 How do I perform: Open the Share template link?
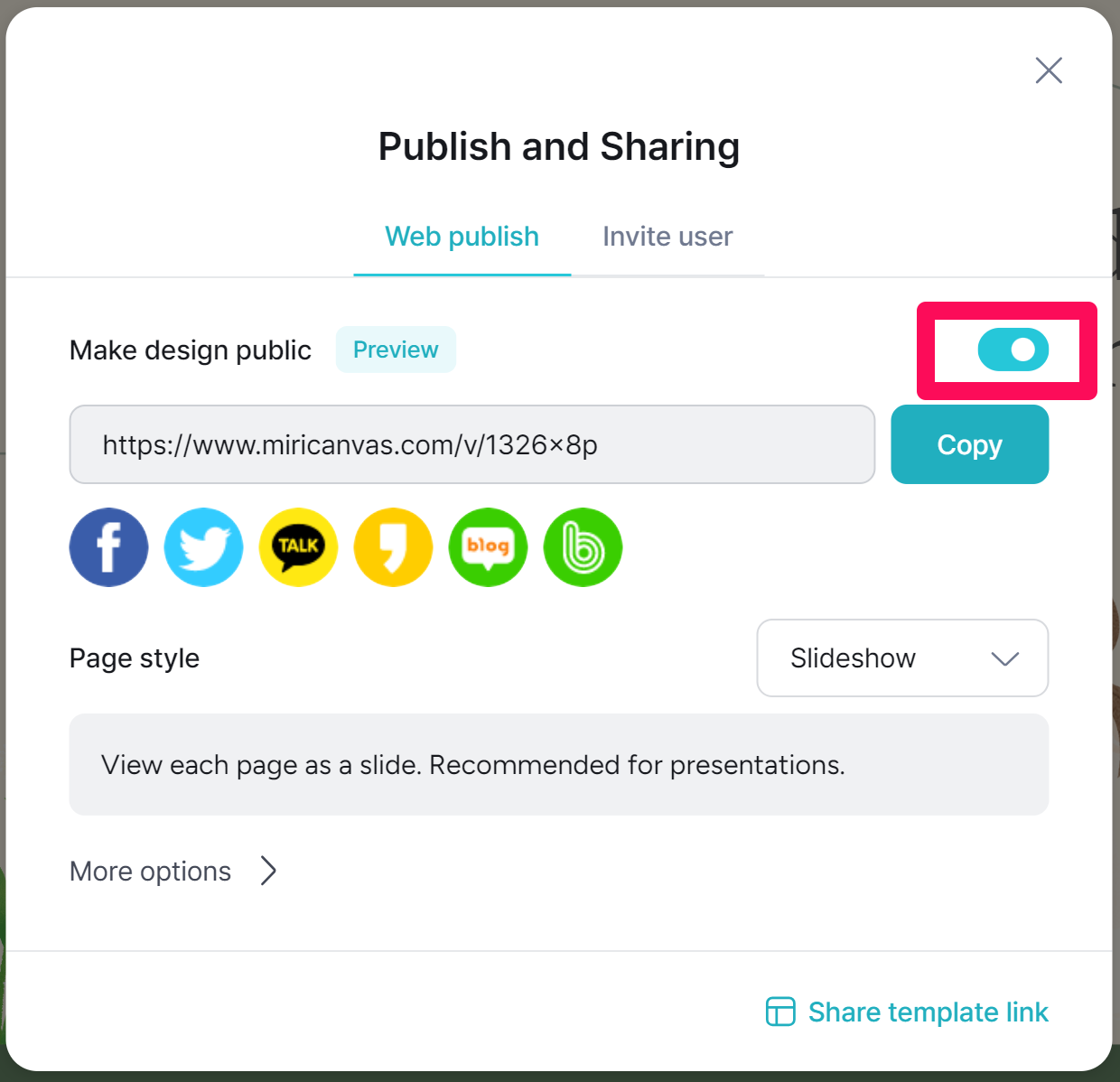(x=928, y=1012)
